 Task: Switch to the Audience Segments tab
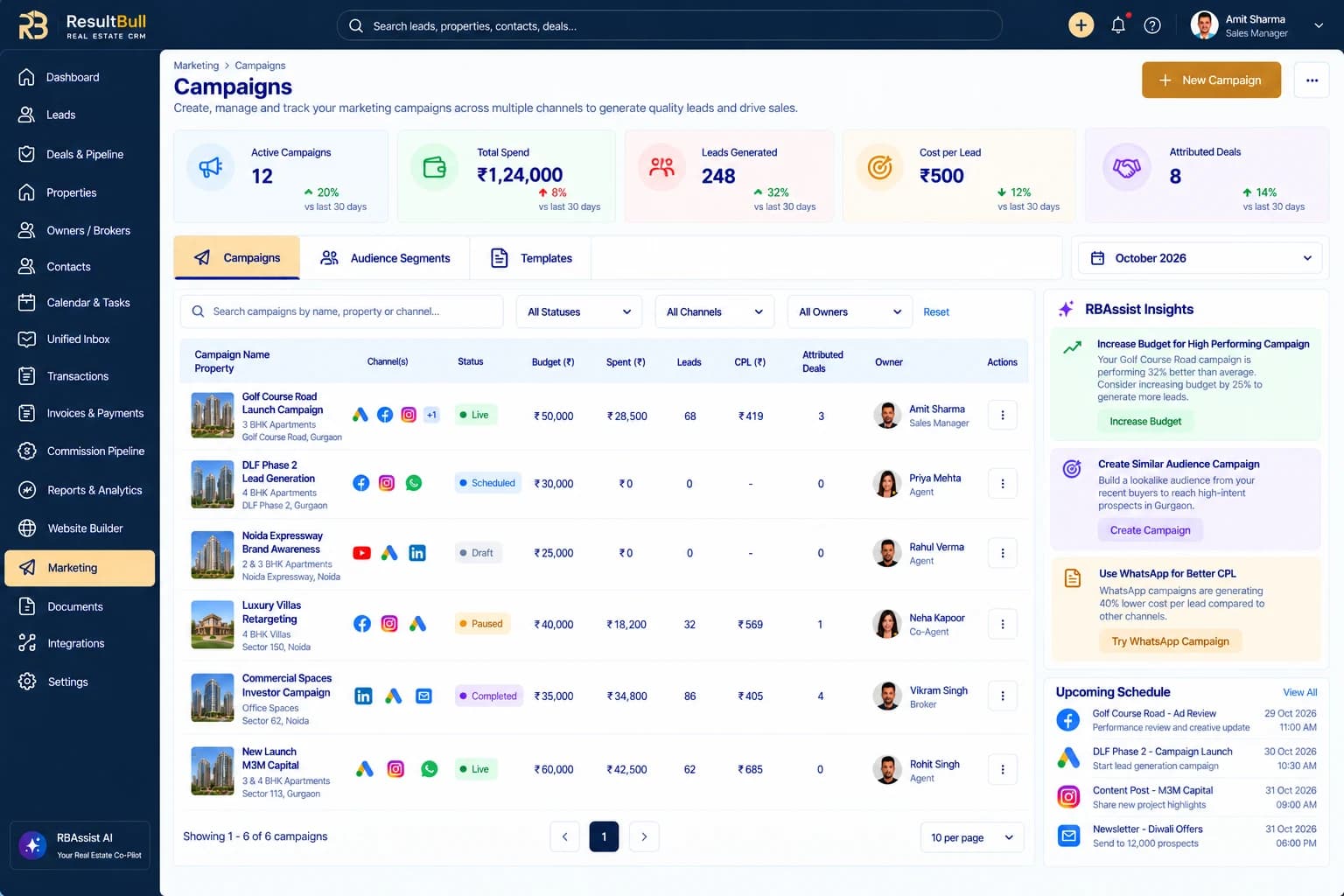click(385, 258)
